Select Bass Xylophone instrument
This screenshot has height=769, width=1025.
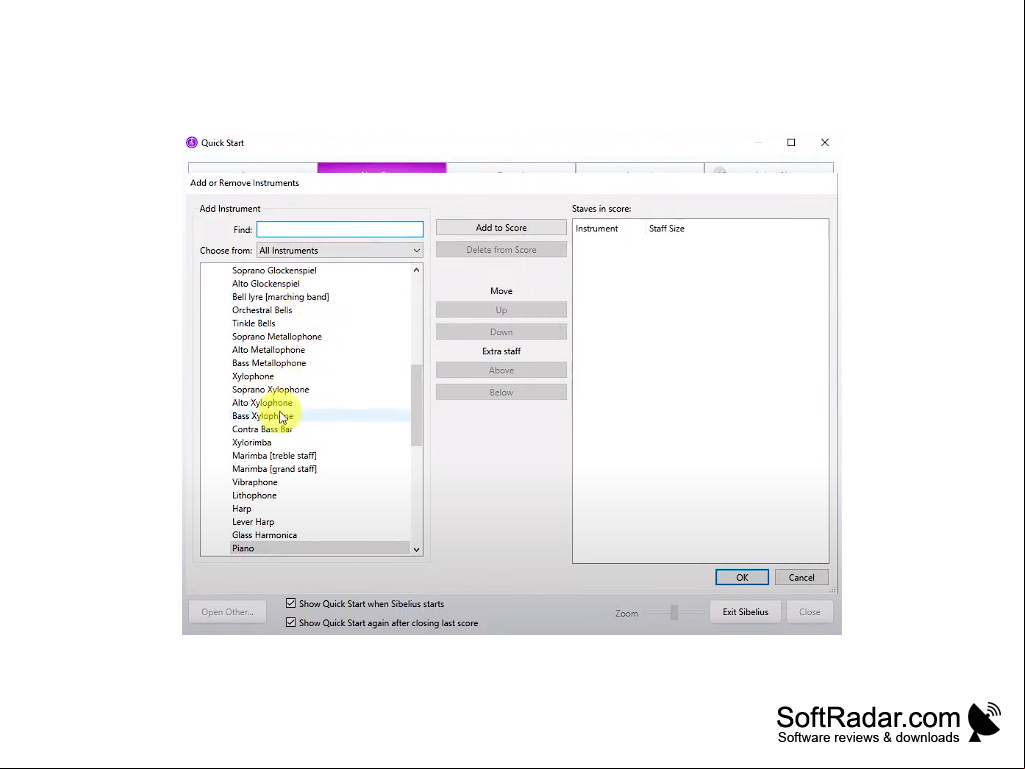tap(262, 416)
